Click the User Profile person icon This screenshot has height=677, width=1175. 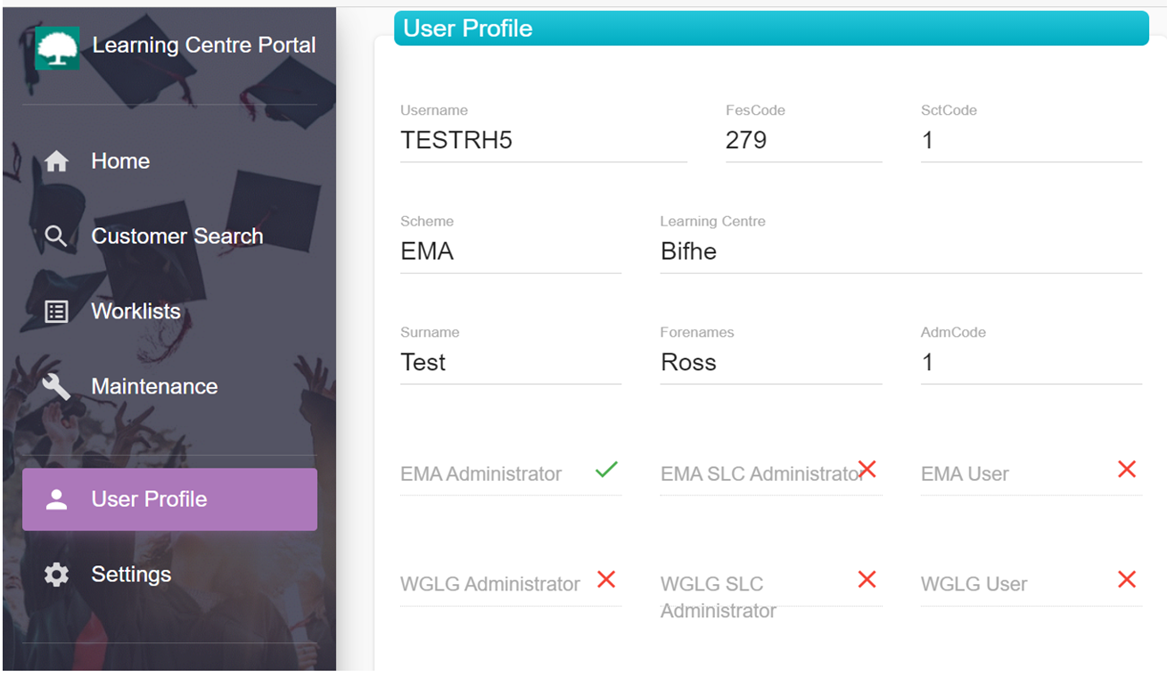click(x=56, y=499)
